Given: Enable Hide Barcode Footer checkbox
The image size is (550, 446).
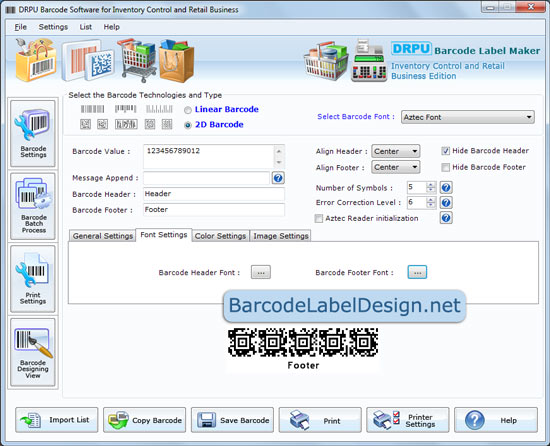Looking at the screenshot, I should click(x=445, y=167).
